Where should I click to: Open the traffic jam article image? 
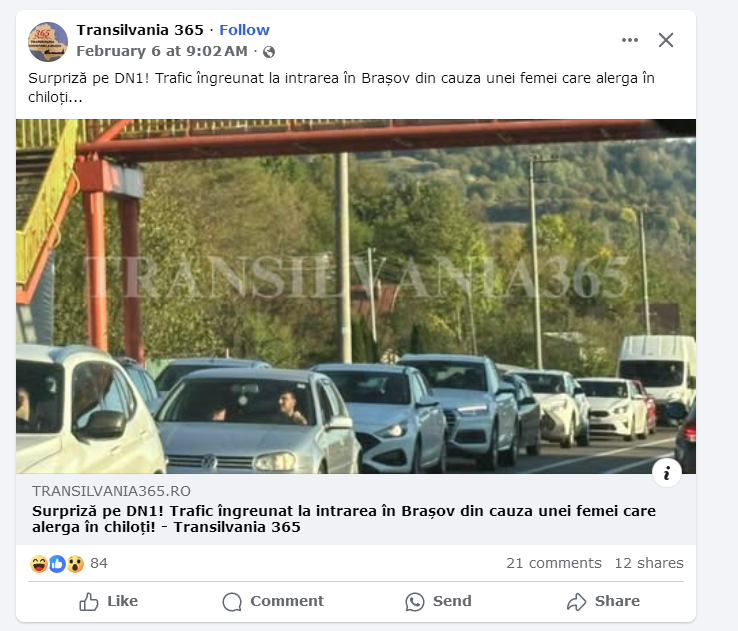click(356, 296)
